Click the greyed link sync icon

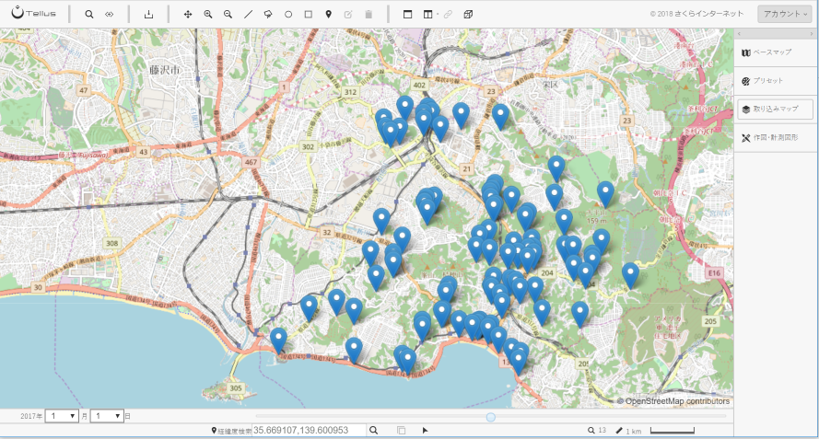tap(448, 14)
